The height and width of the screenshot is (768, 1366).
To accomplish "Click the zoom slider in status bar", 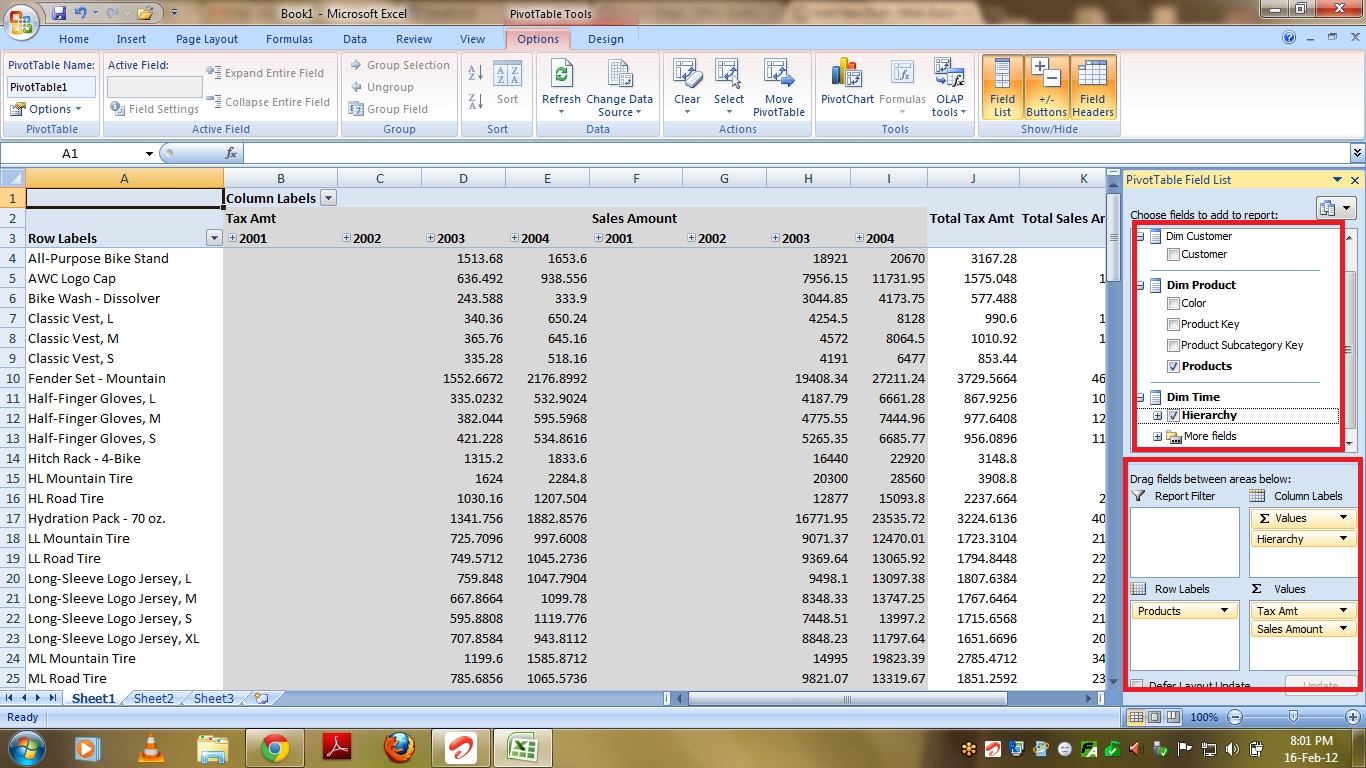I will [x=1293, y=717].
